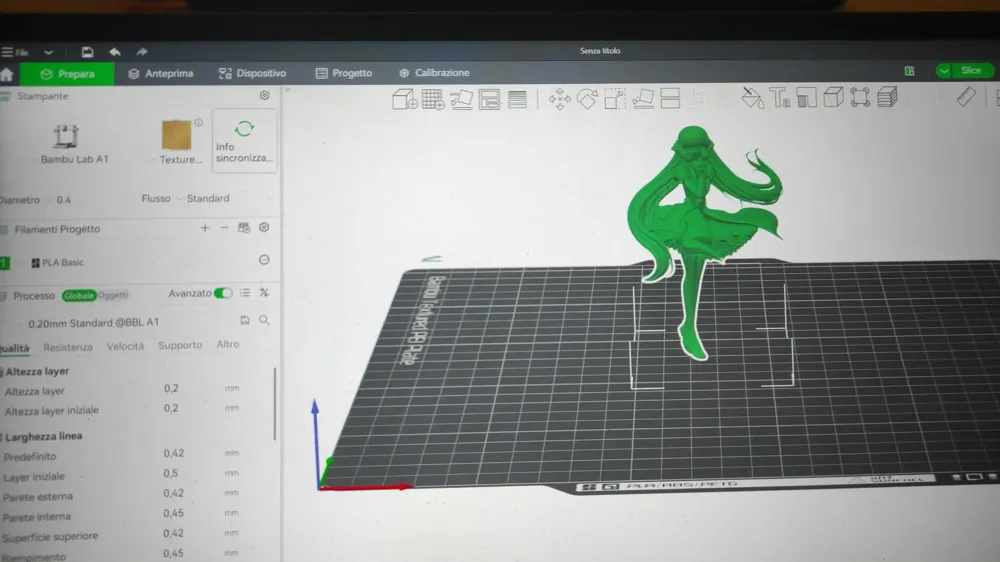Click the Save project icon
1000x562 pixels.
(87, 52)
